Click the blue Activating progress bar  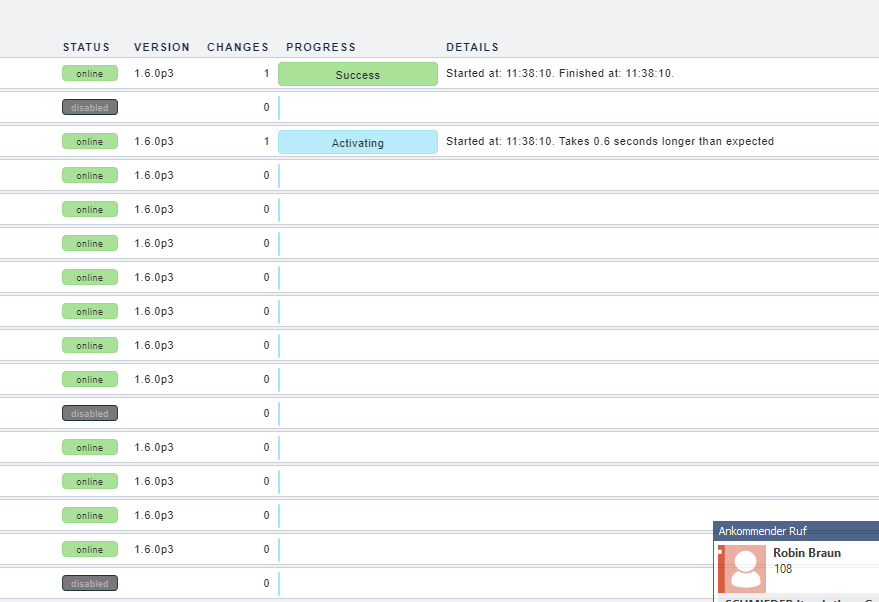(x=357, y=143)
